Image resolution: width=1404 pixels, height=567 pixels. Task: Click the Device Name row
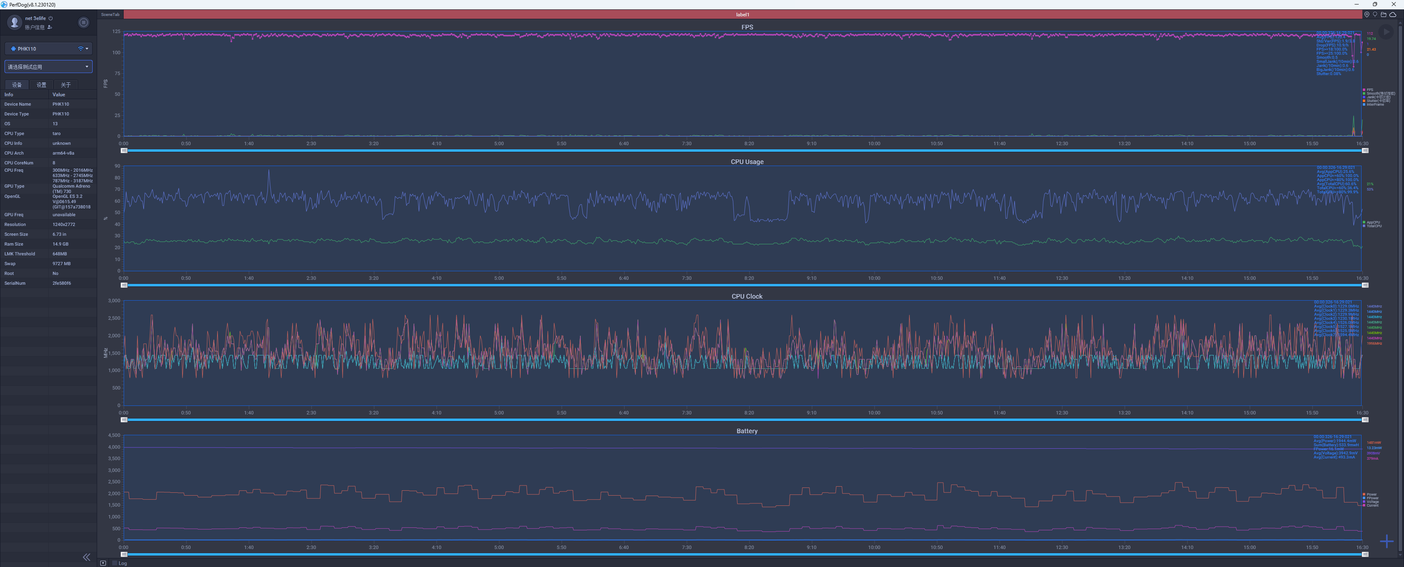(48, 104)
